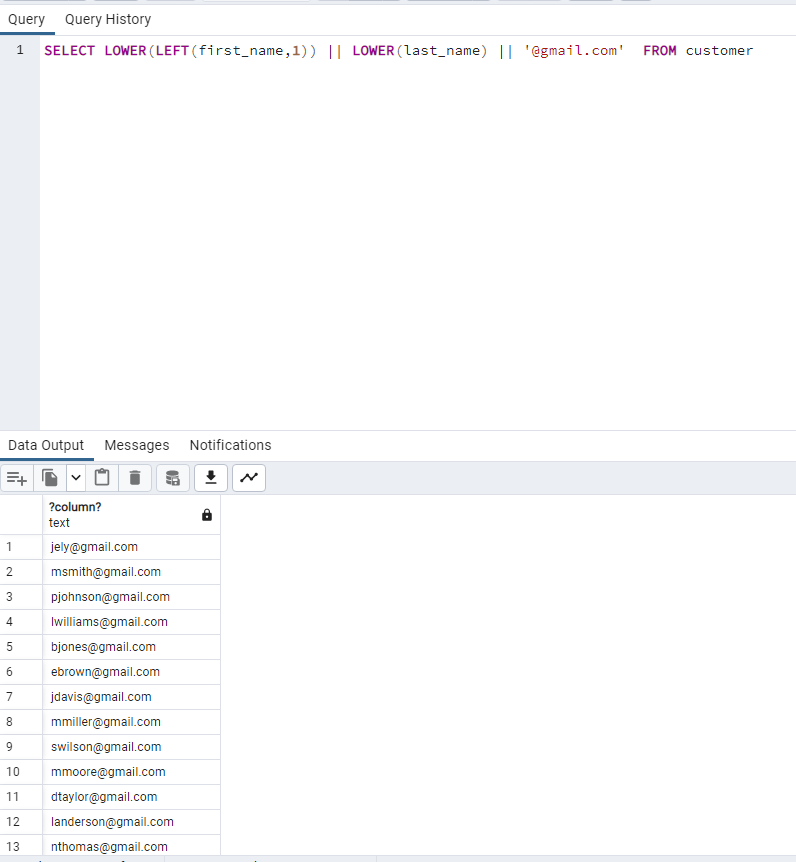This screenshot has width=796, height=862.
Task: Click the FROM keyword in the query
Action: (660, 51)
